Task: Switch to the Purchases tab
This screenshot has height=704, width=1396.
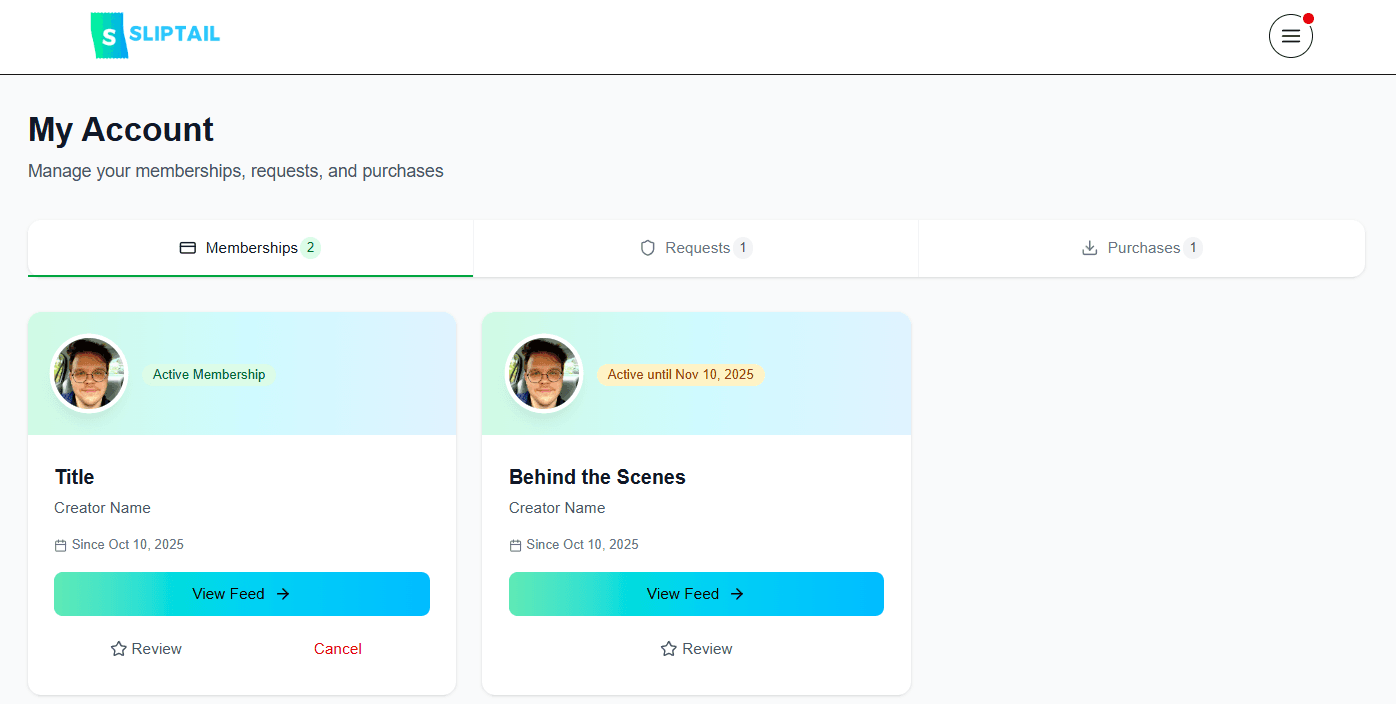Action: pyautogui.click(x=1141, y=247)
